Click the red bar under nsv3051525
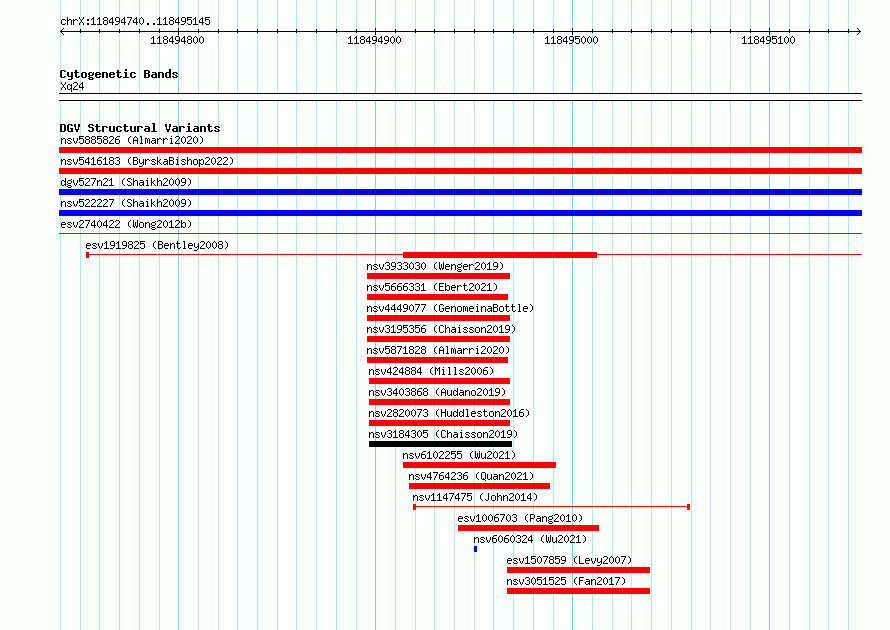This screenshot has height=630, width=890. [x=578, y=591]
